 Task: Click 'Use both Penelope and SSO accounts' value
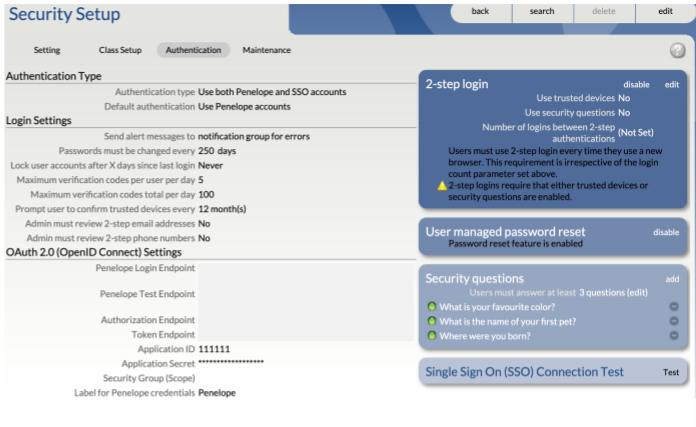click(272, 92)
